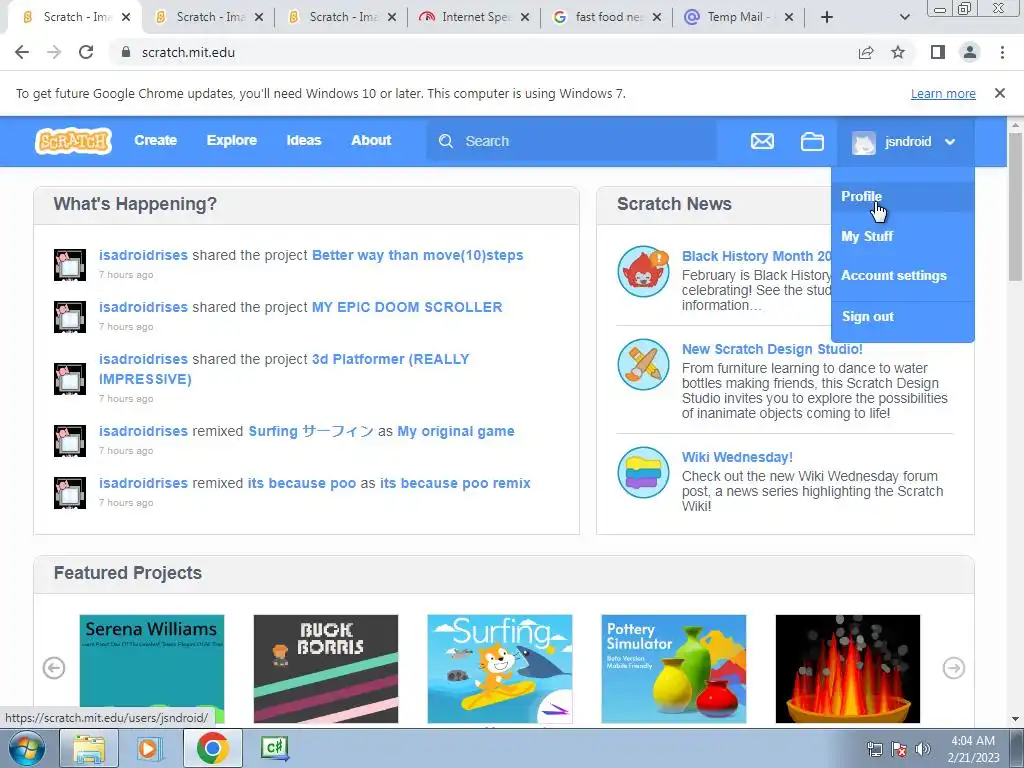The image size is (1024, 768).
Task: Open Better way than move(10)steps project link
Action: [418, 255]
